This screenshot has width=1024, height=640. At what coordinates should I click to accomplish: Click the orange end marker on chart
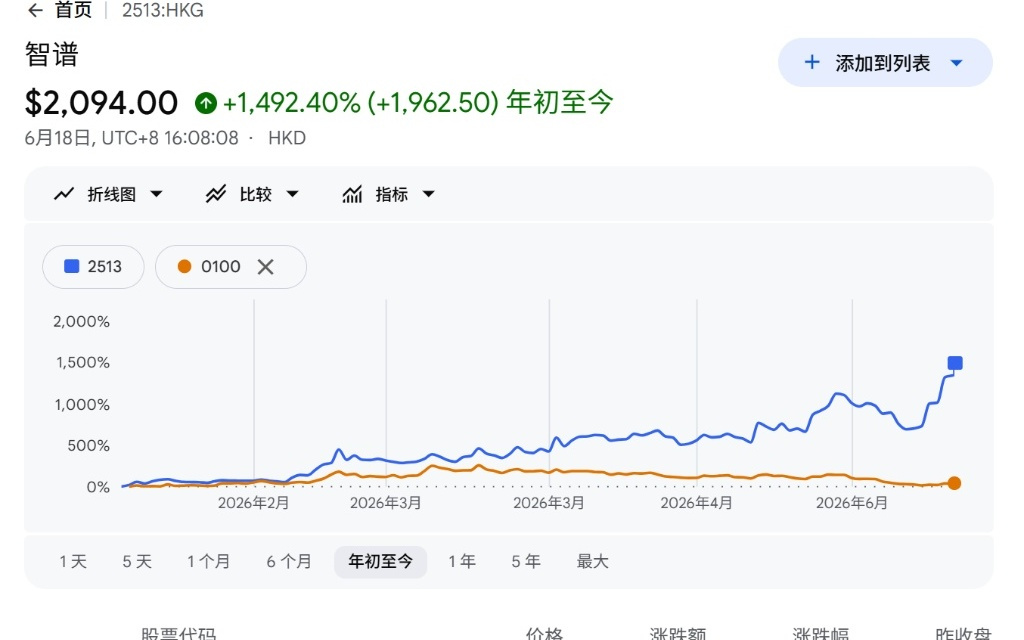954,483
